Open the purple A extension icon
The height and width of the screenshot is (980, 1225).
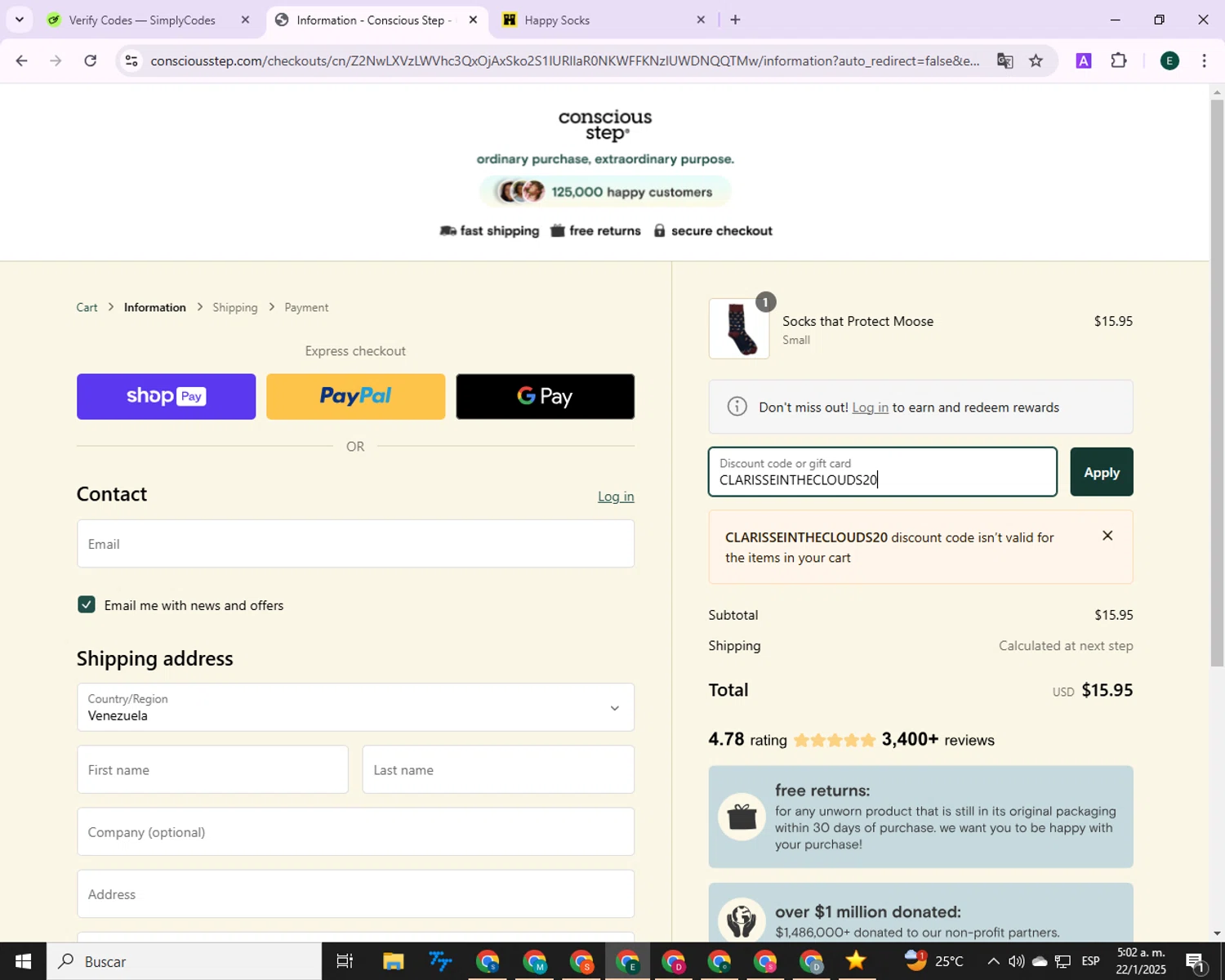click(1084, 60)
